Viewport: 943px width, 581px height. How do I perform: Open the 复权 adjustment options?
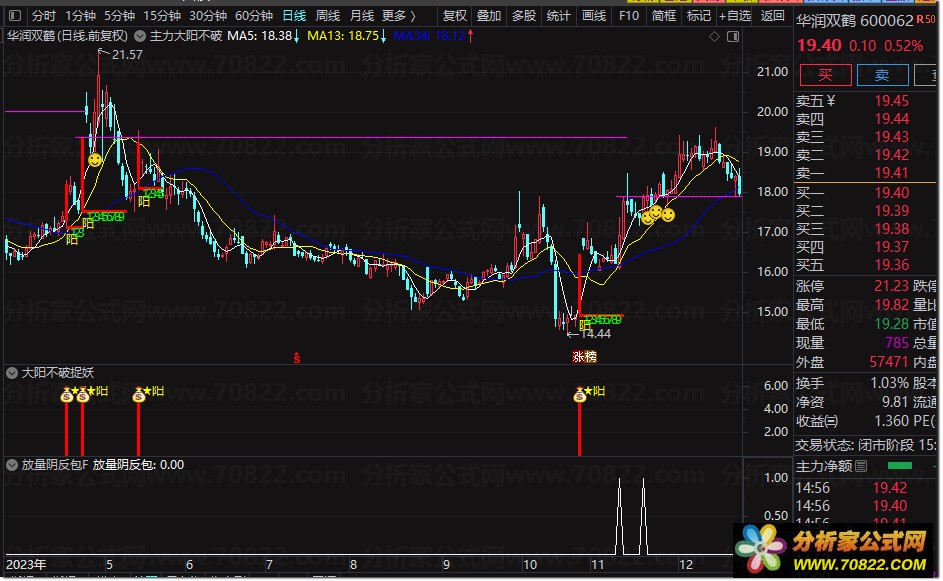click(454, 16)
